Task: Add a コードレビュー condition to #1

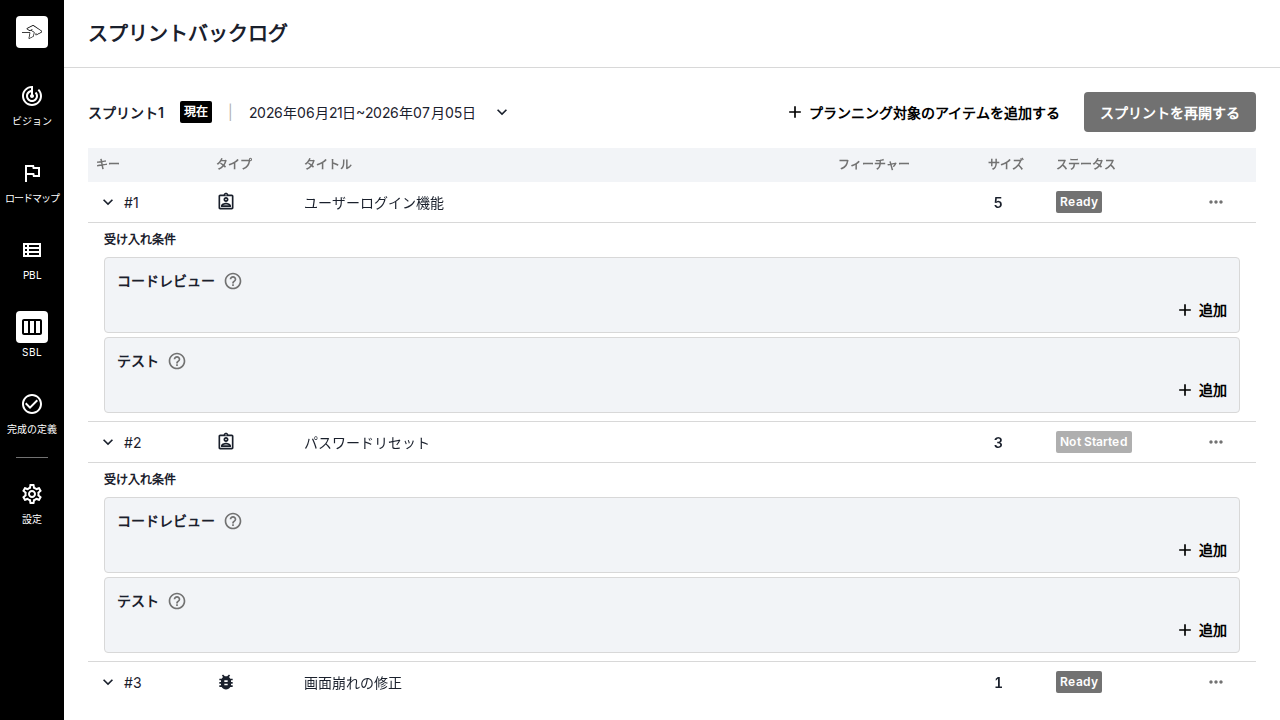Action: [1203, 310]
